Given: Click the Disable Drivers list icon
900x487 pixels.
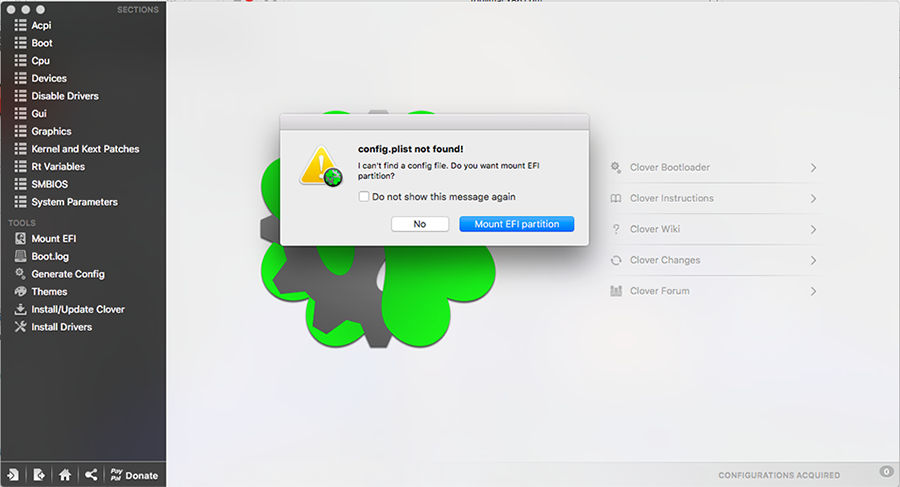Looking at the screenshot, I should tap(21, 96).
